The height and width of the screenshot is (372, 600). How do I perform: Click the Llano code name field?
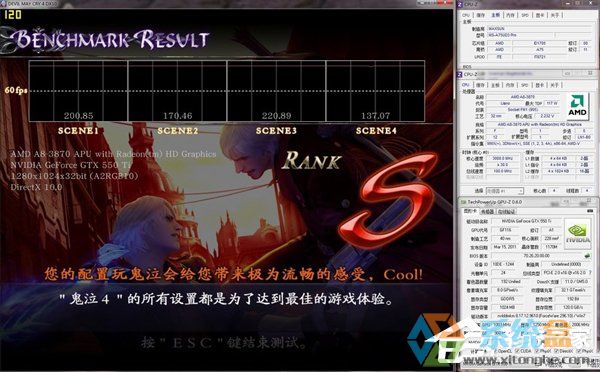[x=505, y=103]
